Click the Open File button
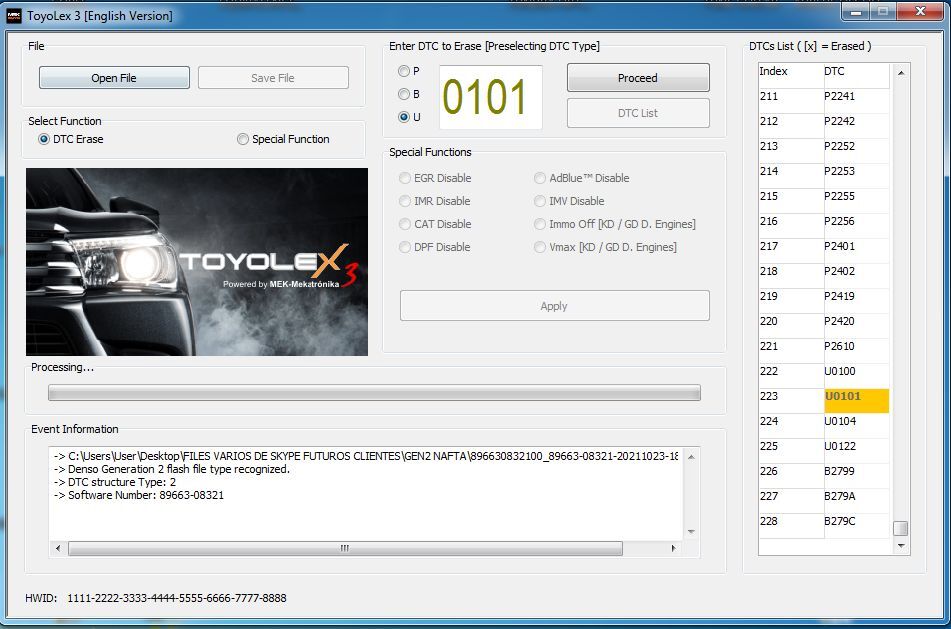Viewport: 951px width, 629px height. (x=114, y=78)
